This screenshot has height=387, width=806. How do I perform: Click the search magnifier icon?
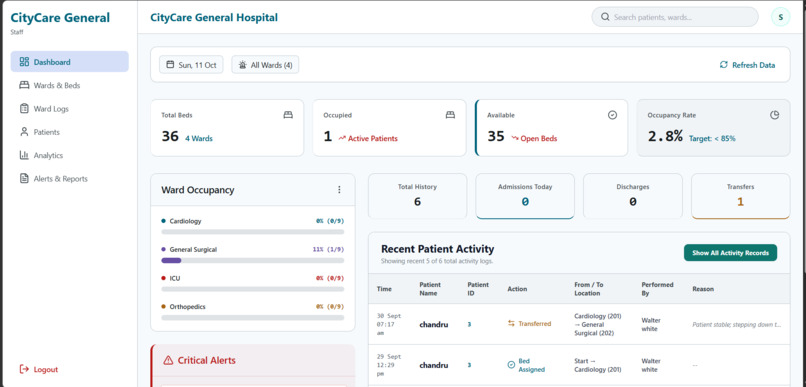pyautogui.click(x=606, y=17)
